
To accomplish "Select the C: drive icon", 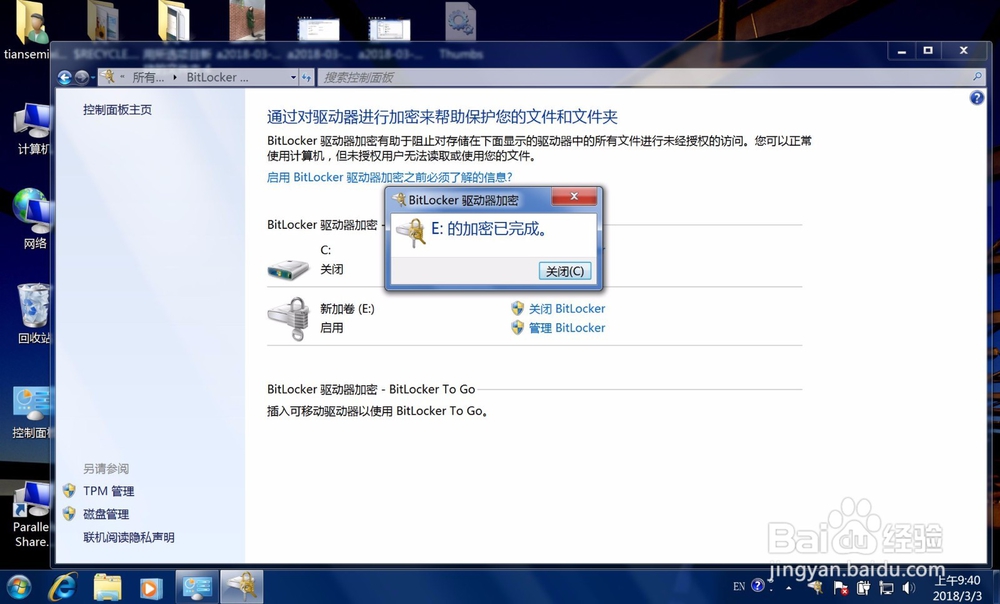I will point(288,269).
